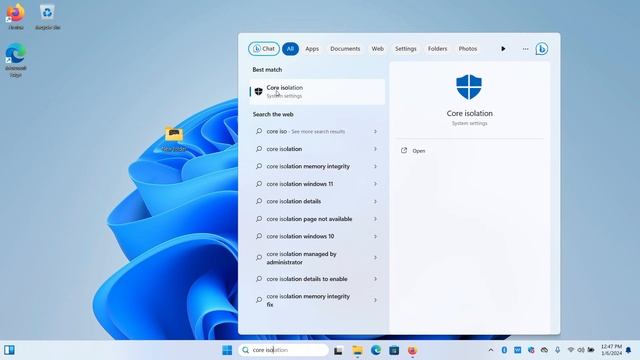Open the notification bell on the taskbar

coord(629,350)
